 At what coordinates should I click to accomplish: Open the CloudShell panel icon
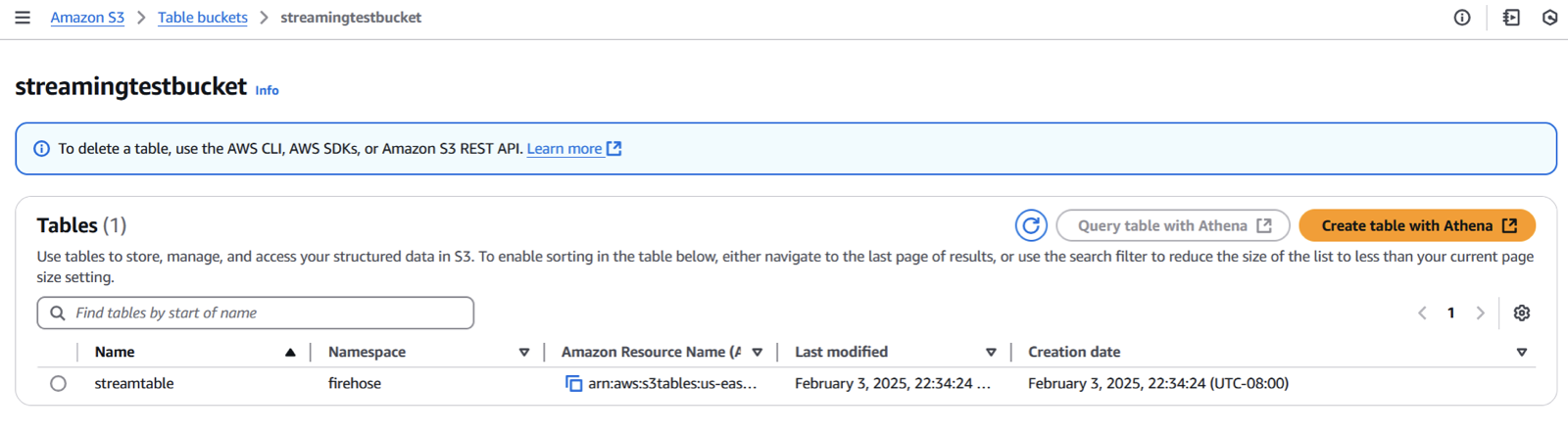1511,18
